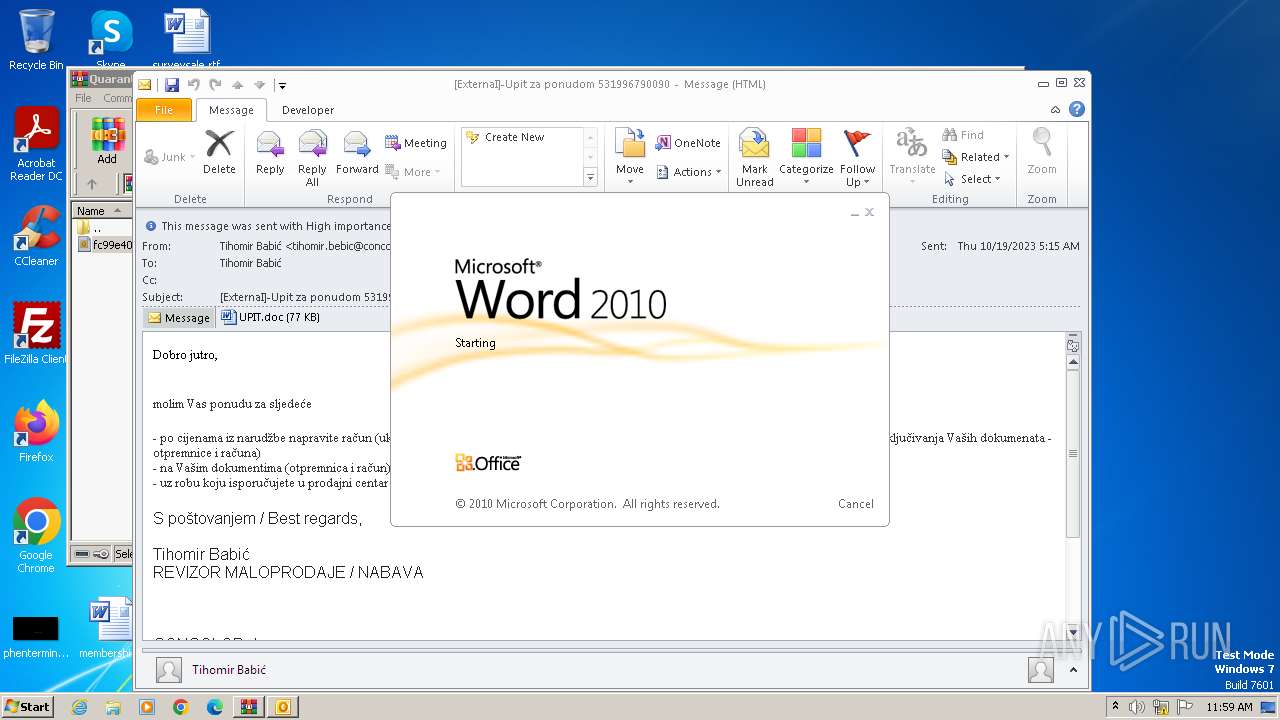Screen dimensions: 1280x720
Task: Open the Follow Up flag menu
Action: 857,158
